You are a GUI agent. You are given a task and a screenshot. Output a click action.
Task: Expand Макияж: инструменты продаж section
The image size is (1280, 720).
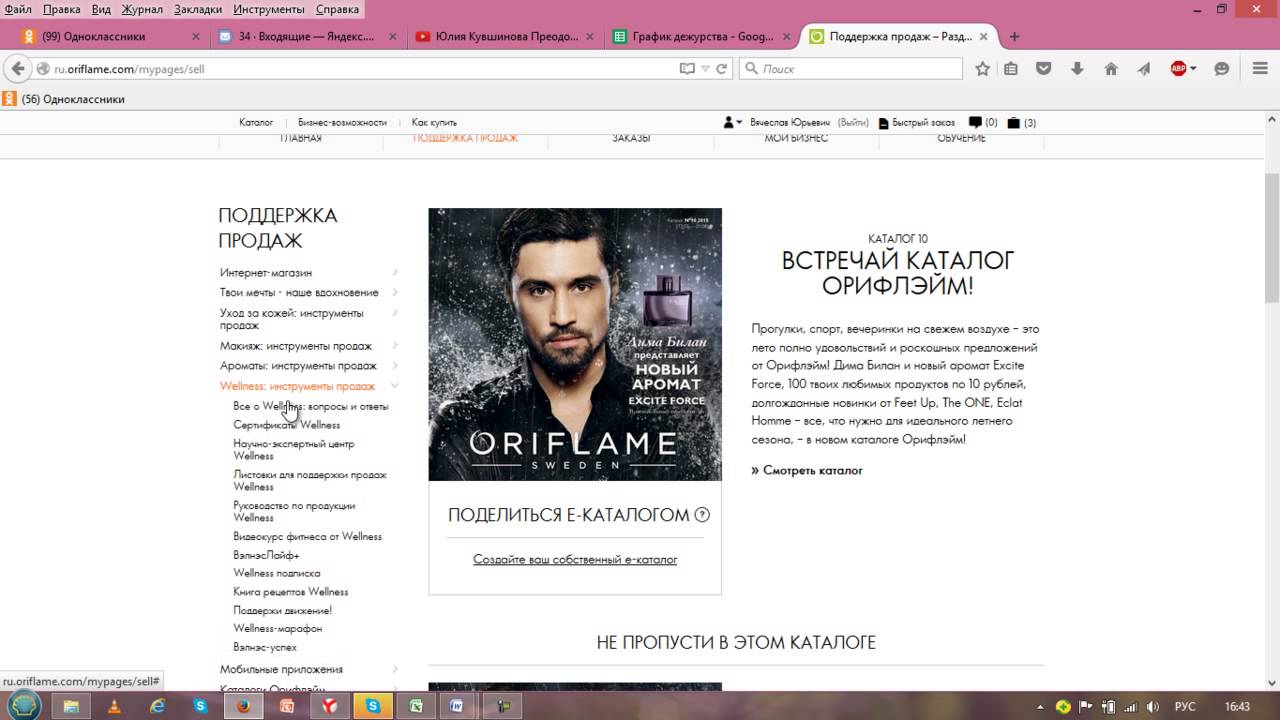395,345
